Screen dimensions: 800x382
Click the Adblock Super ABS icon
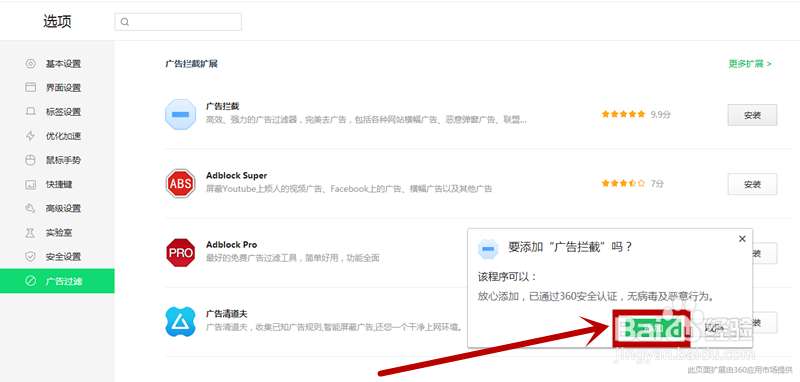tap(181, 184)
